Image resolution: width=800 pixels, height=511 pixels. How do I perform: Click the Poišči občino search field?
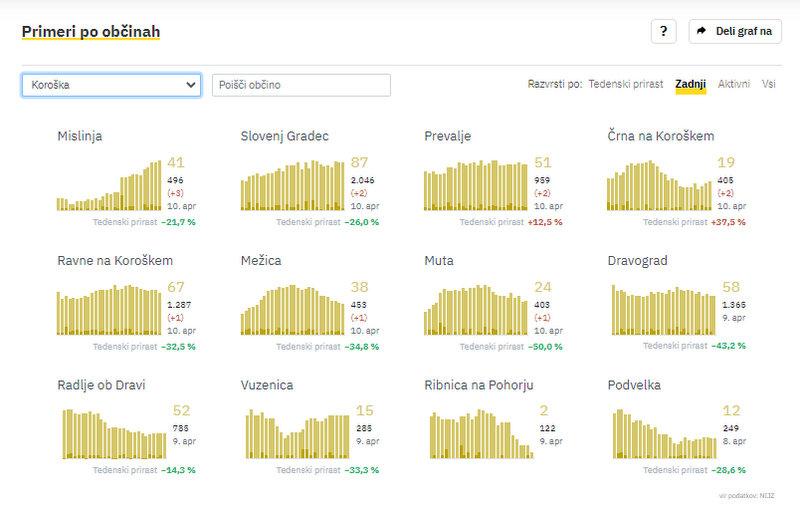[x=301, y=85]
